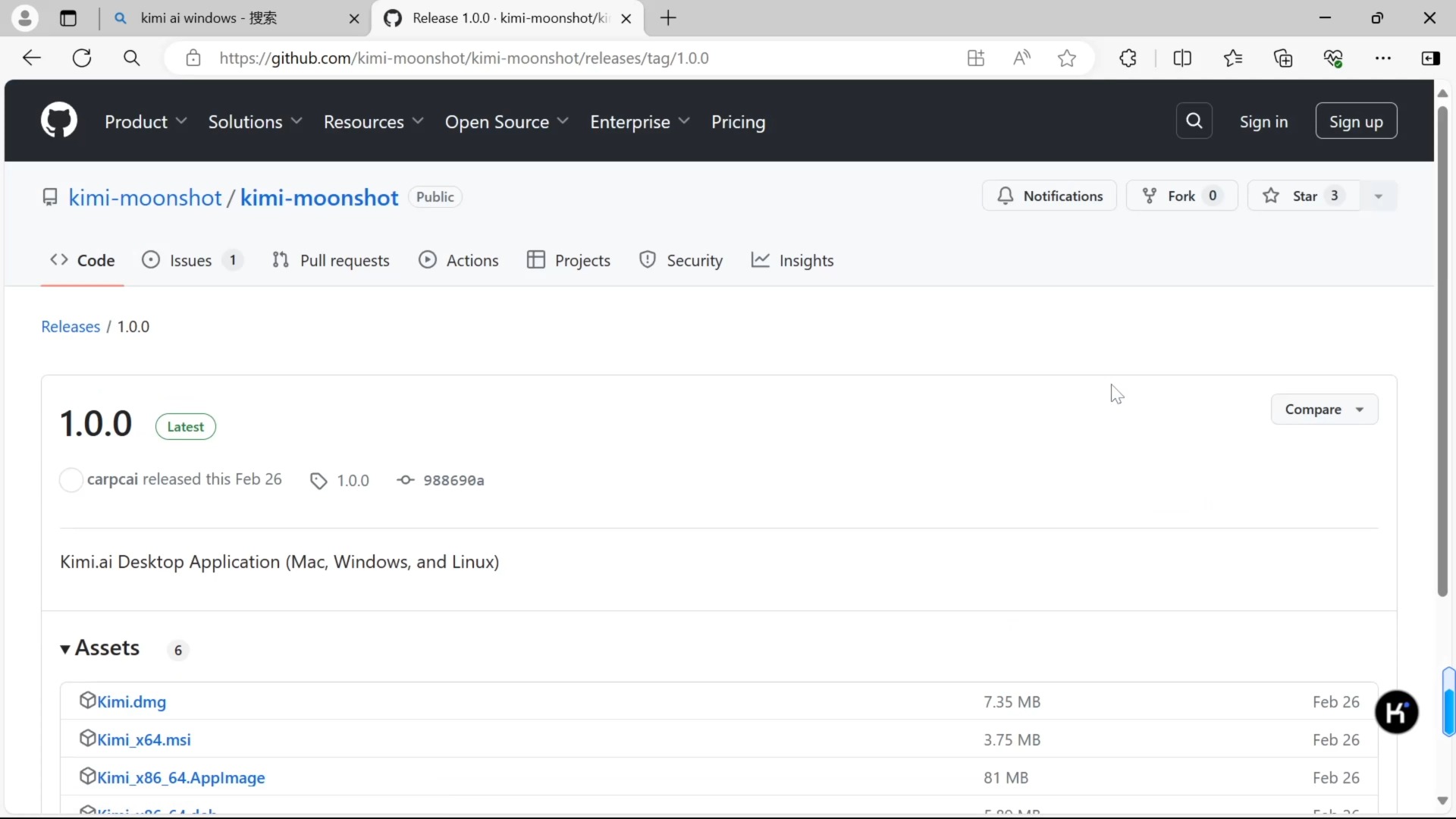The image size is (1456, 819).
Task: Go to Releases breadcrumb link
Action: [x=71, y=326]
